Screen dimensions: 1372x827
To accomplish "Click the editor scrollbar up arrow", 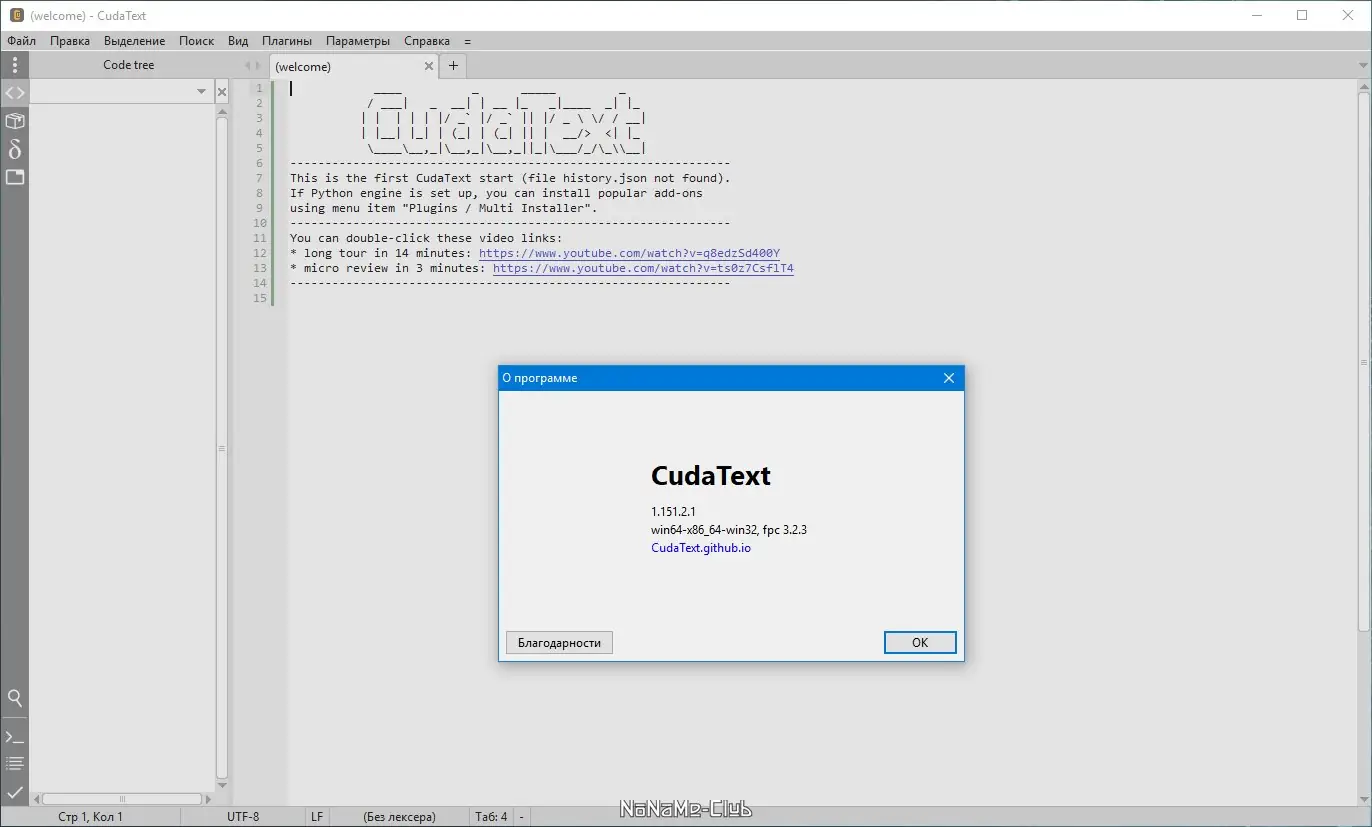I will click(x=1364, y=86).
